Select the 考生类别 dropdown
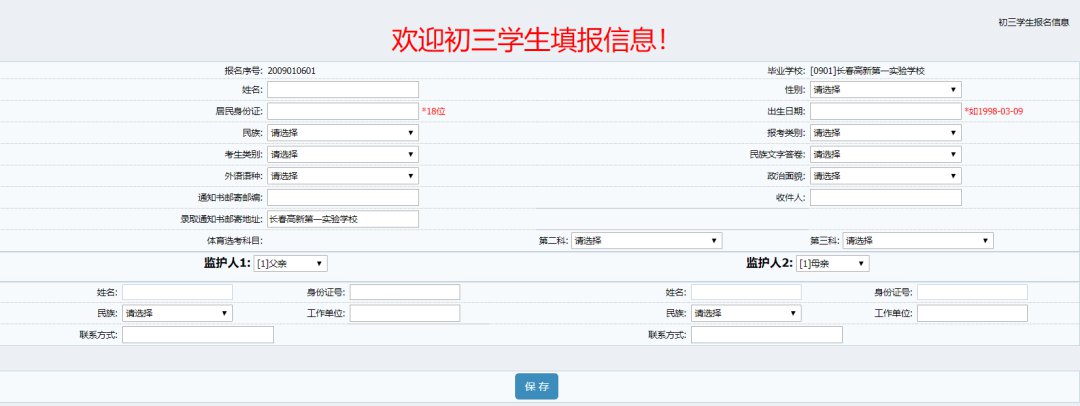 coord(342,155)
